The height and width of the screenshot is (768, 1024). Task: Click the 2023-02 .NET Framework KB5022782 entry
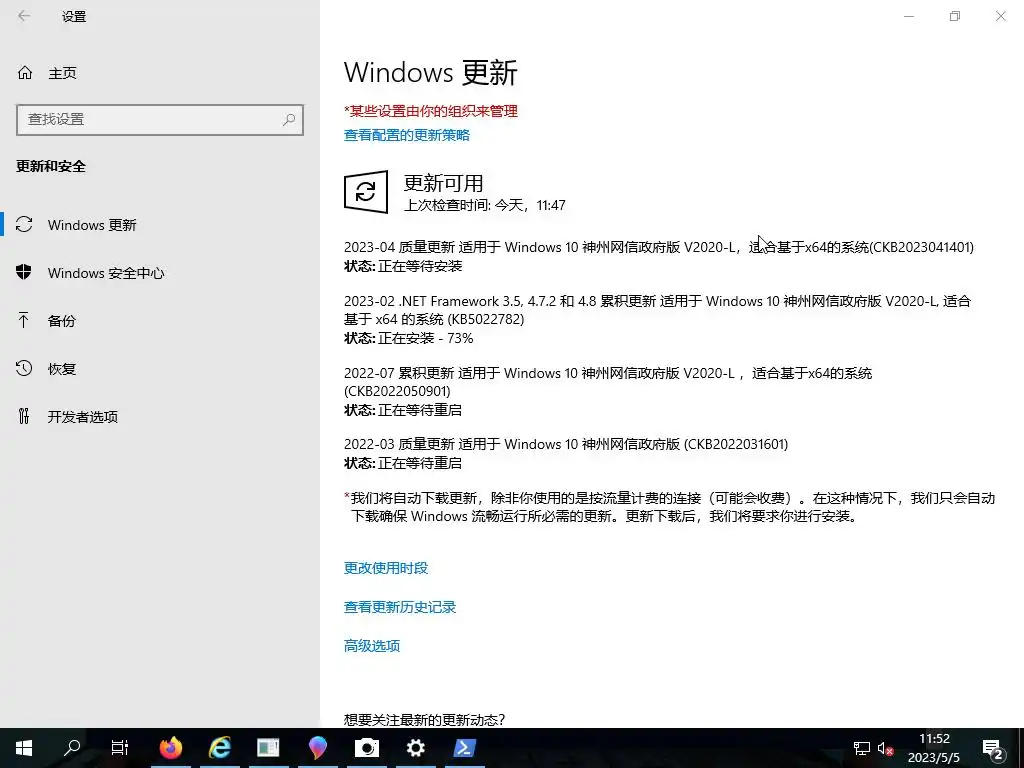pyautogui.click(x=658, y=310)
